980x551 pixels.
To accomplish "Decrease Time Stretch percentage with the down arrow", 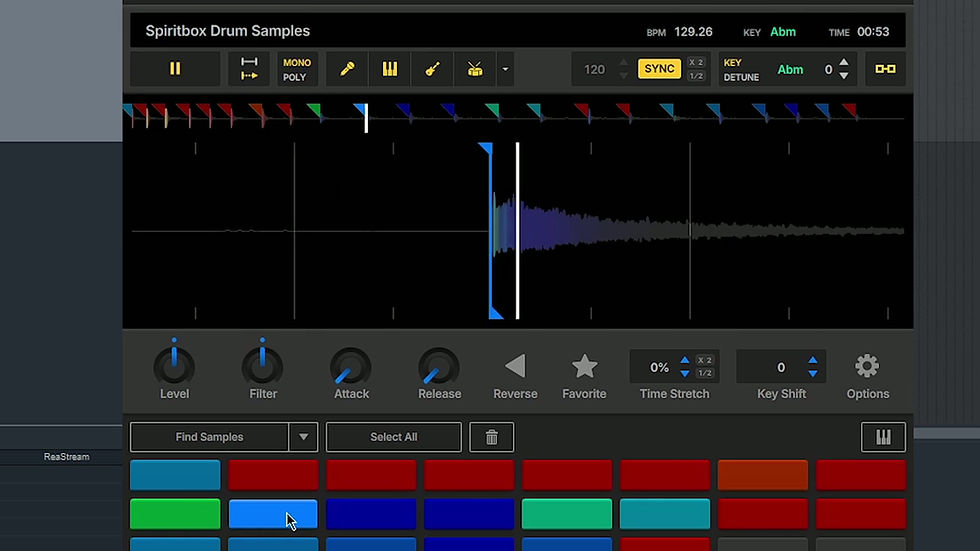I will [684, 374].
